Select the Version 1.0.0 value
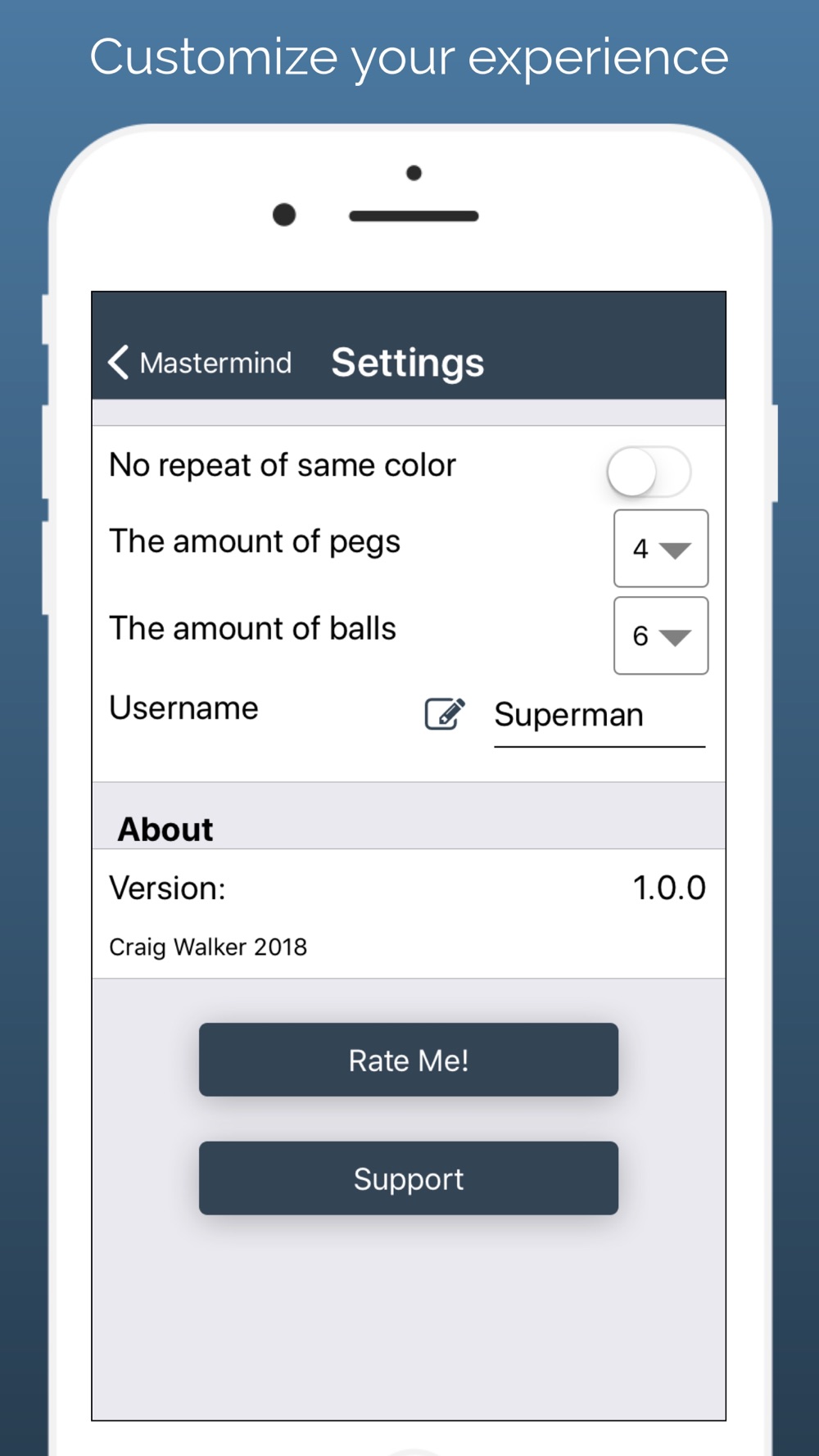This screenshot has width=819, height=1456. click(x=669, y=888)
